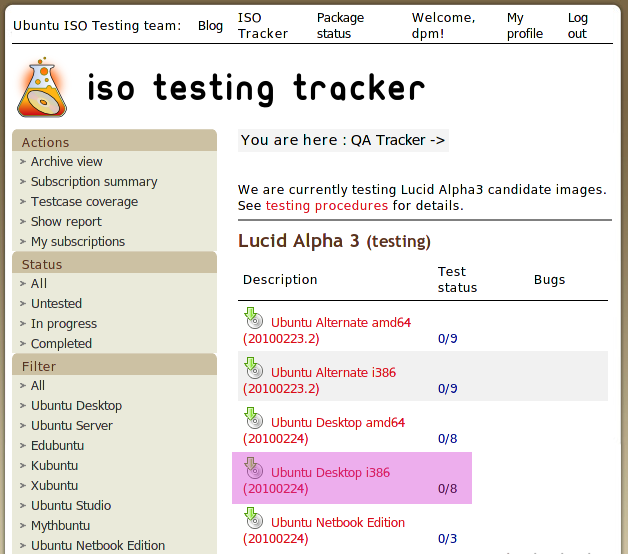Show Untested builds
This screenshot has height=554, width=628.
coord(56,304)
